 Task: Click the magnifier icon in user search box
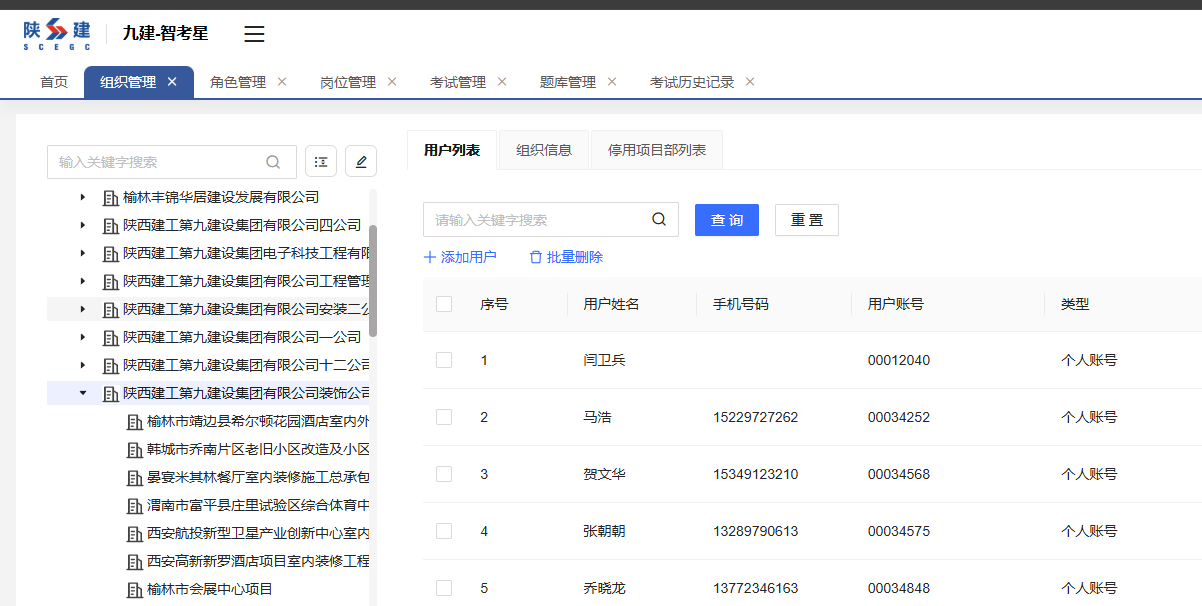tap(659, 220)
